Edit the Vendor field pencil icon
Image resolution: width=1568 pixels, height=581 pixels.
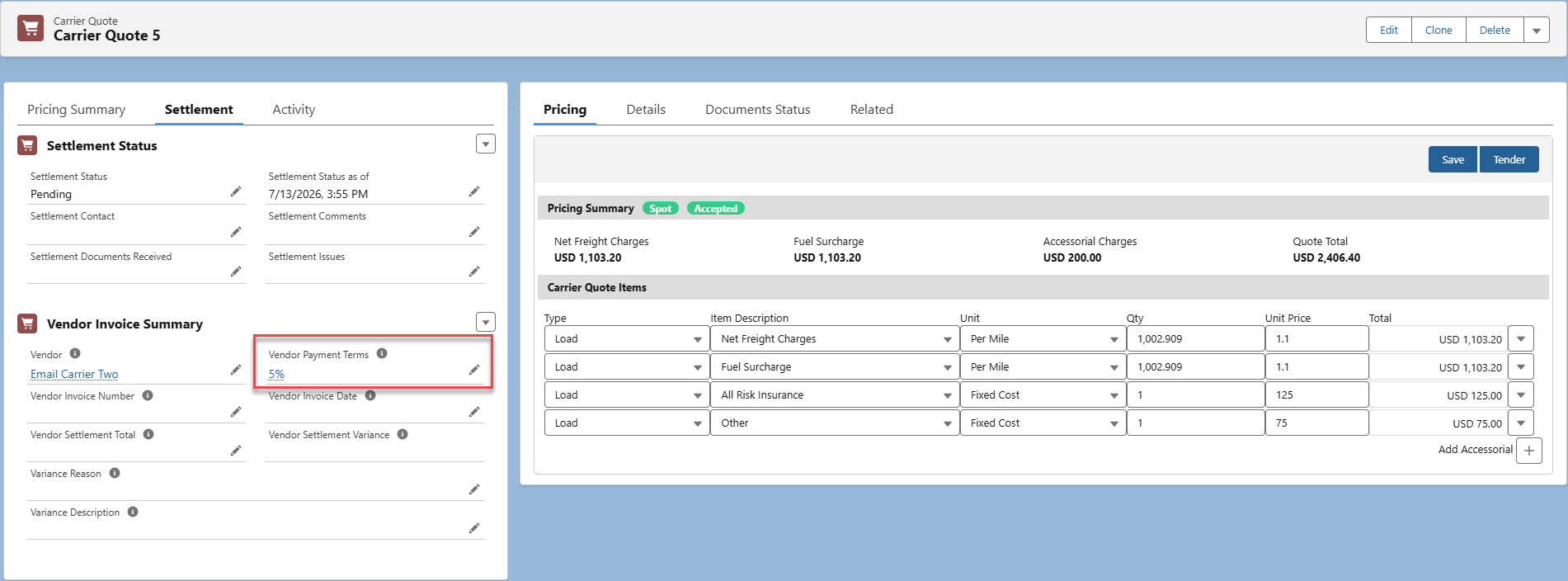(236, 370)
